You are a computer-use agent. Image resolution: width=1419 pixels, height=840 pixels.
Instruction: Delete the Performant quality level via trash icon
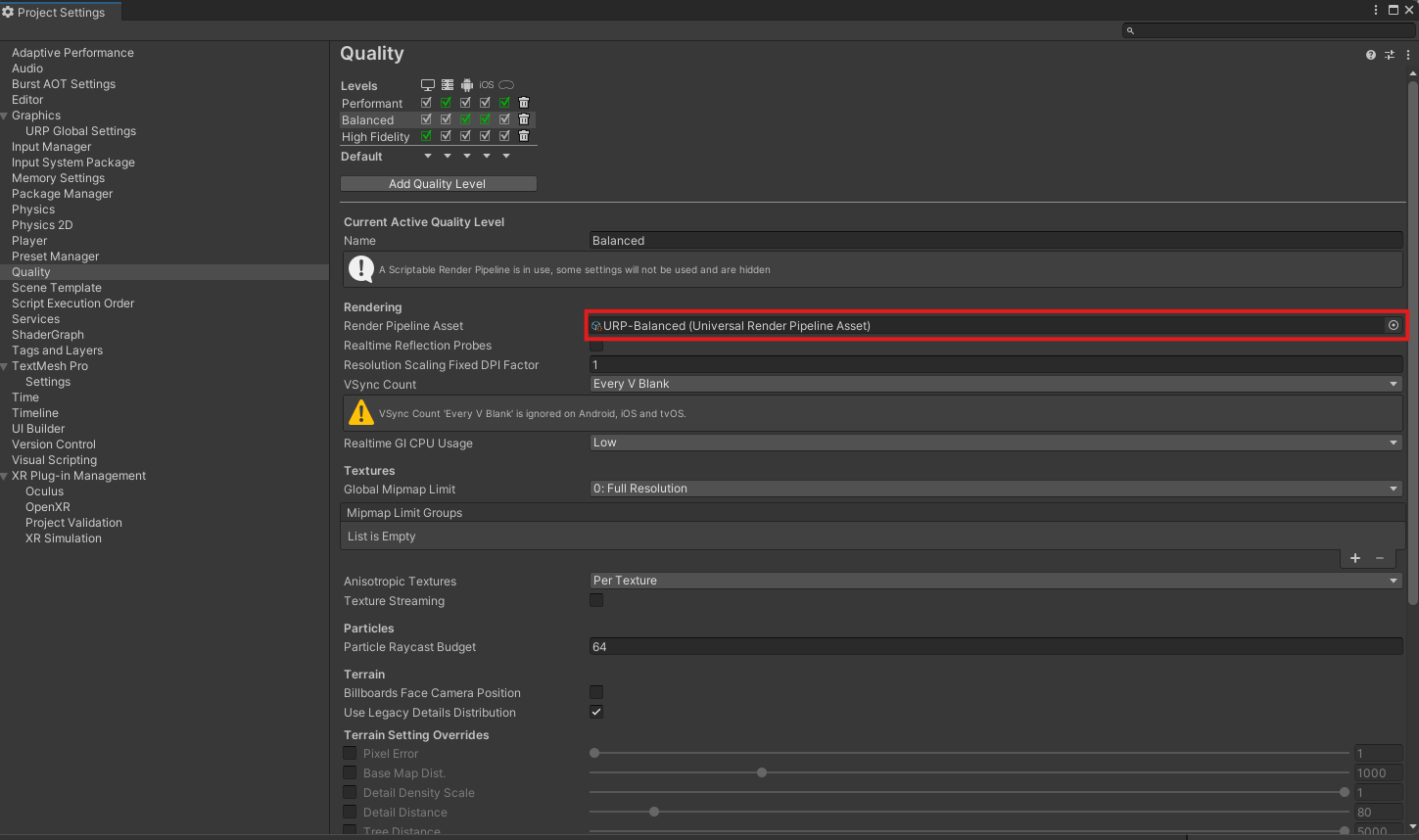524,103
